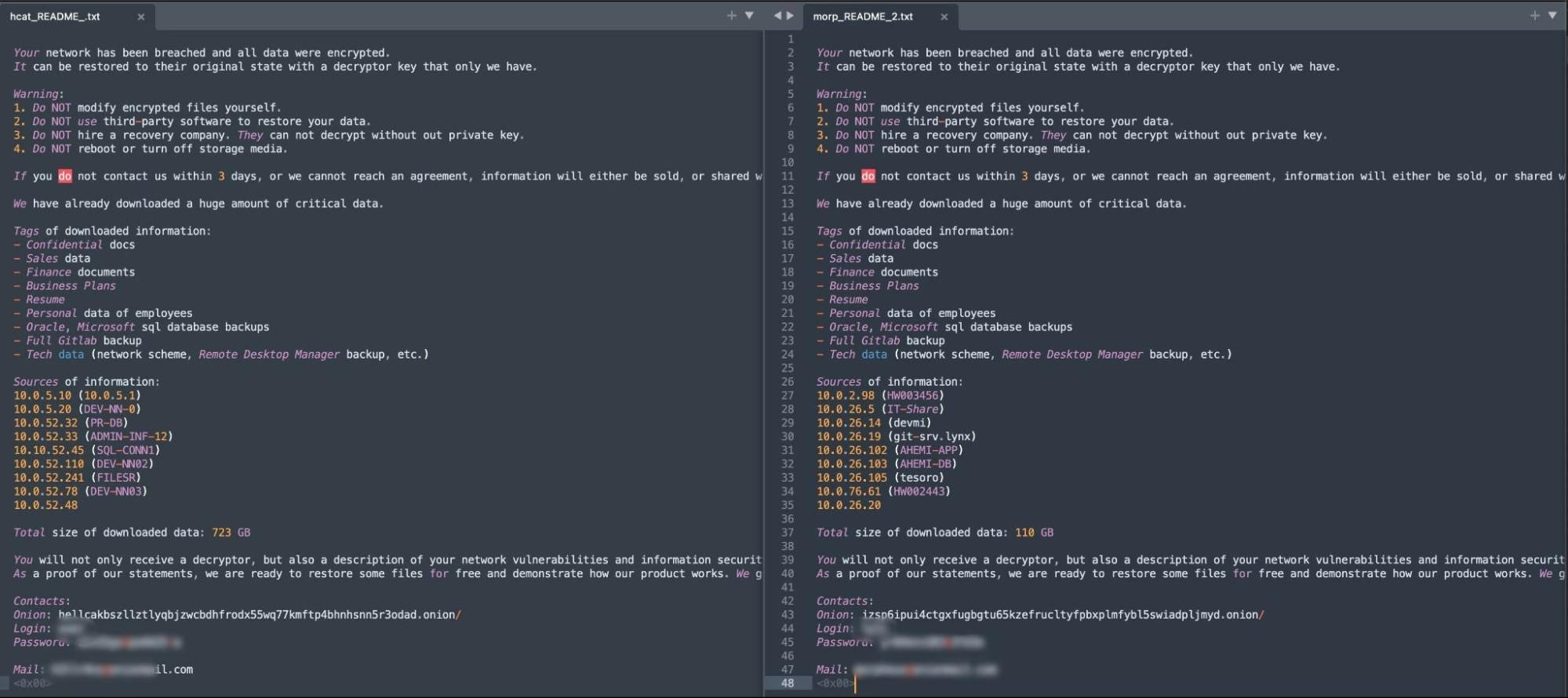Open a new tab in the left pane

pyautogui.click(x=731, y=16)
